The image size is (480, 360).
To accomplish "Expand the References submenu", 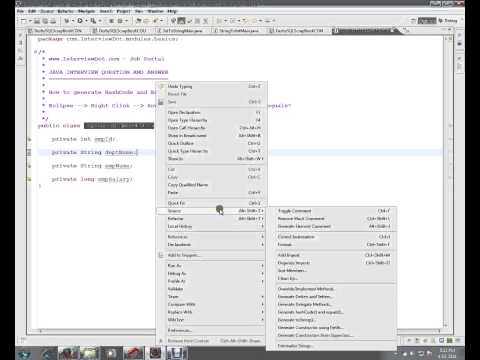I will coord(211,237).
